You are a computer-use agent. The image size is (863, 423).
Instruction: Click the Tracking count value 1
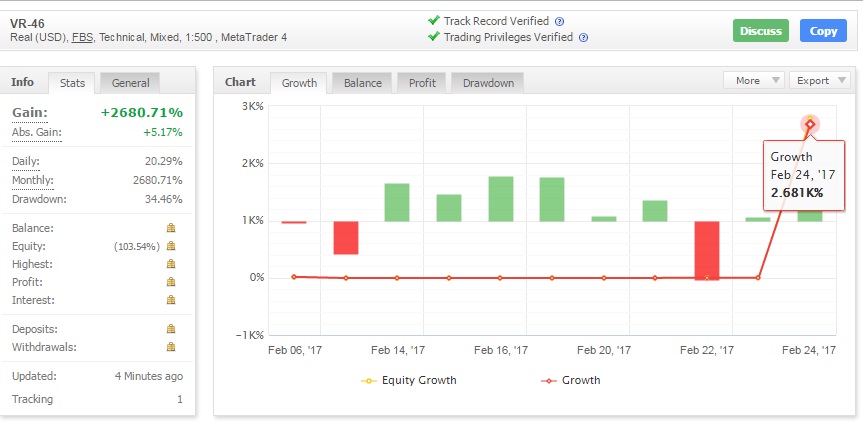click(179, 399)
